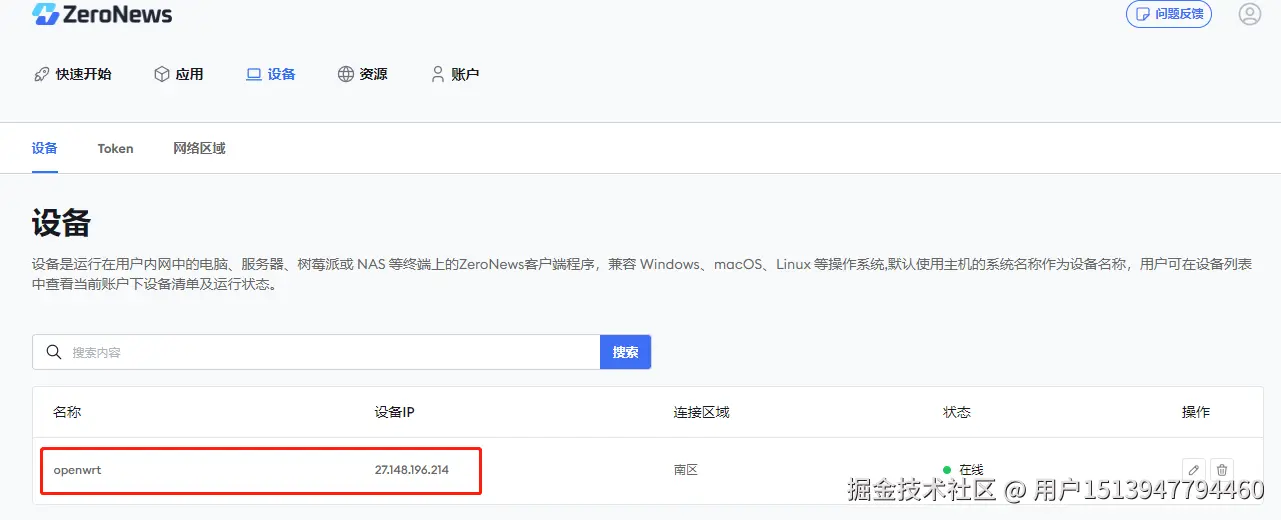Click the 连接区域 column header
The height and width of the screenshot is (520, 1281).
701,412
